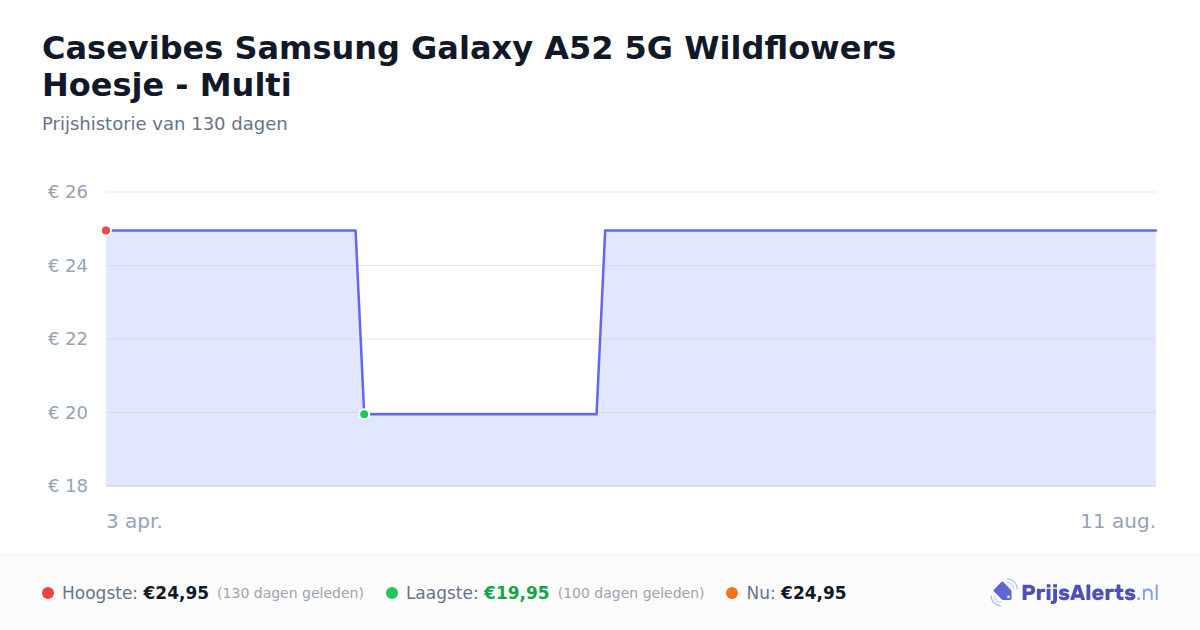Click the red Hoogste legend dot

pos(48,593)
